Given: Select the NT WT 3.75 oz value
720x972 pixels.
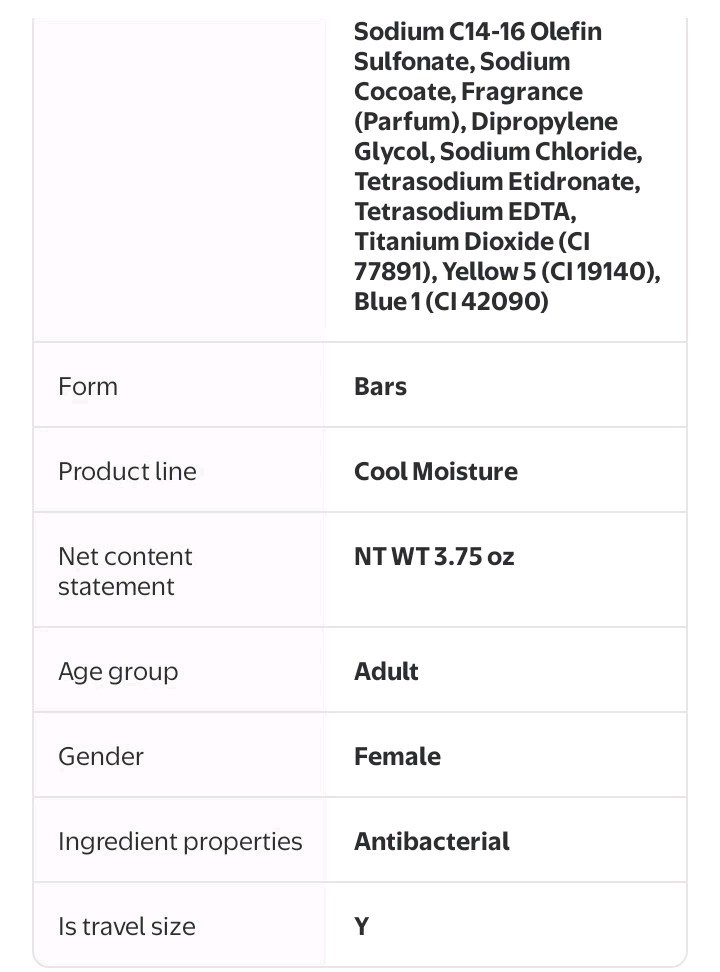Looking at the screenshot, I should pos(434,556).
